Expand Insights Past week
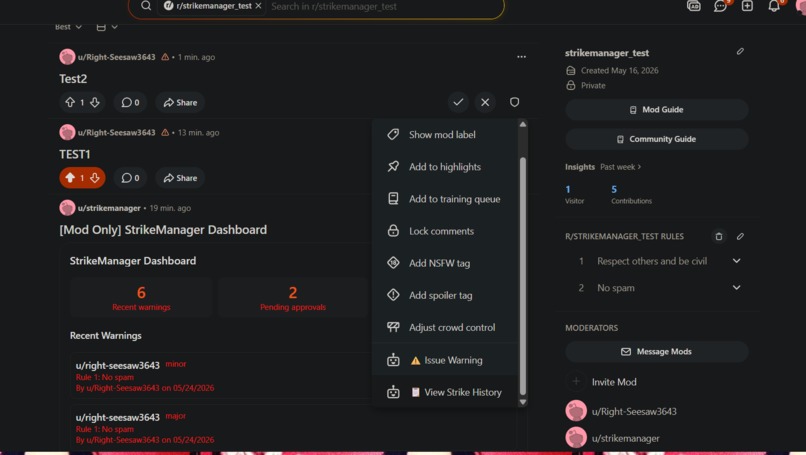806x455 pixels. coord(620,167)
